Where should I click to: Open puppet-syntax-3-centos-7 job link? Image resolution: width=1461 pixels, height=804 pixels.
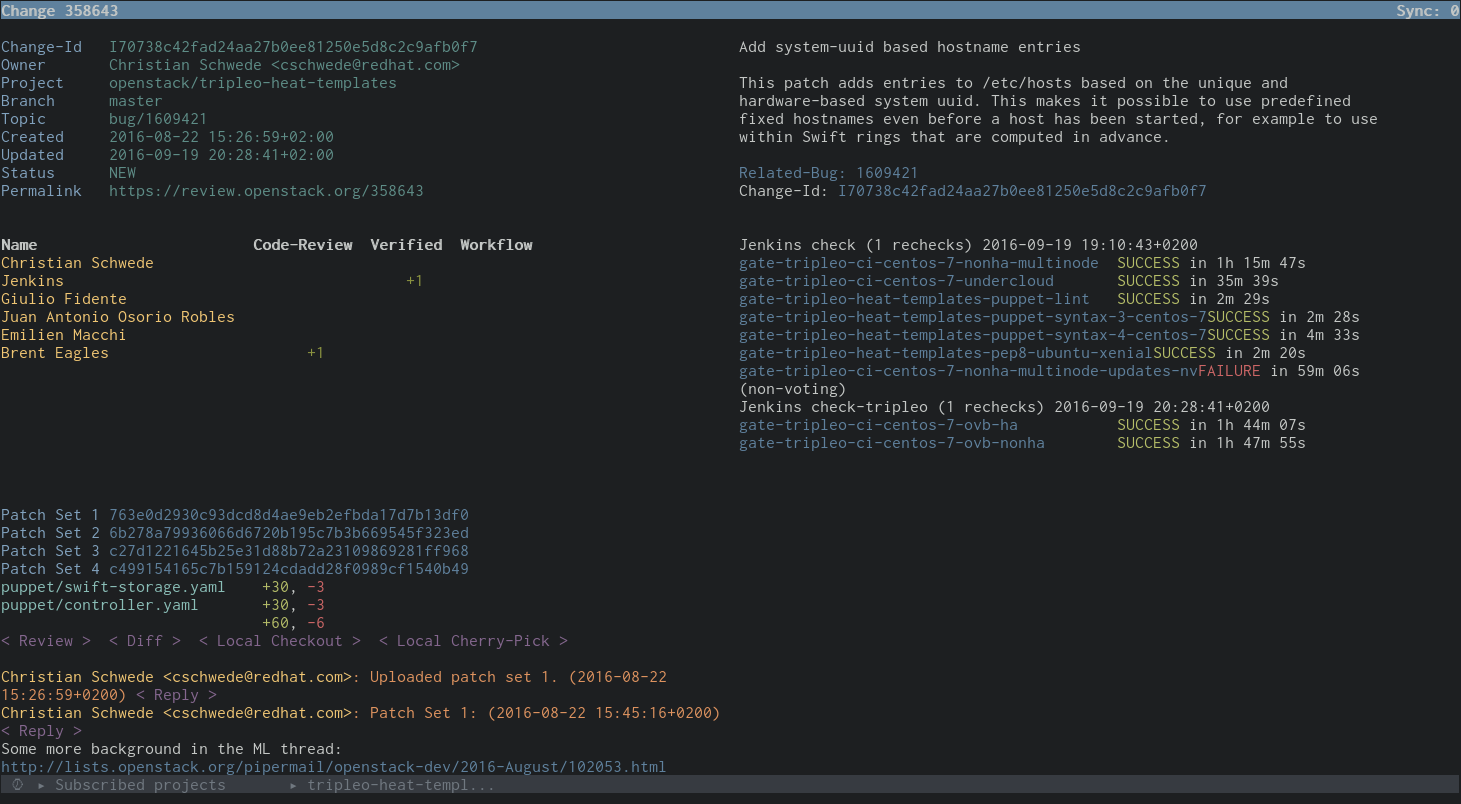[973, 317]
